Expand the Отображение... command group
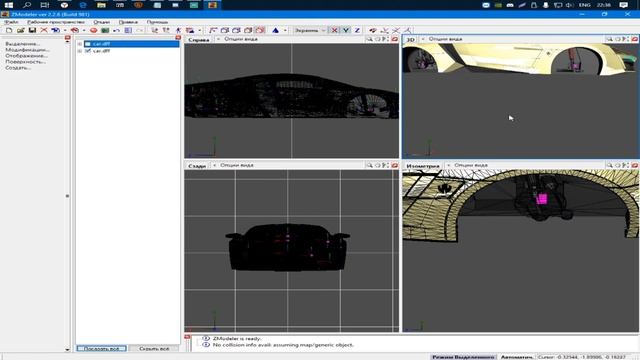The width and height of the screenshot is (640, 360). coord(26,56)
